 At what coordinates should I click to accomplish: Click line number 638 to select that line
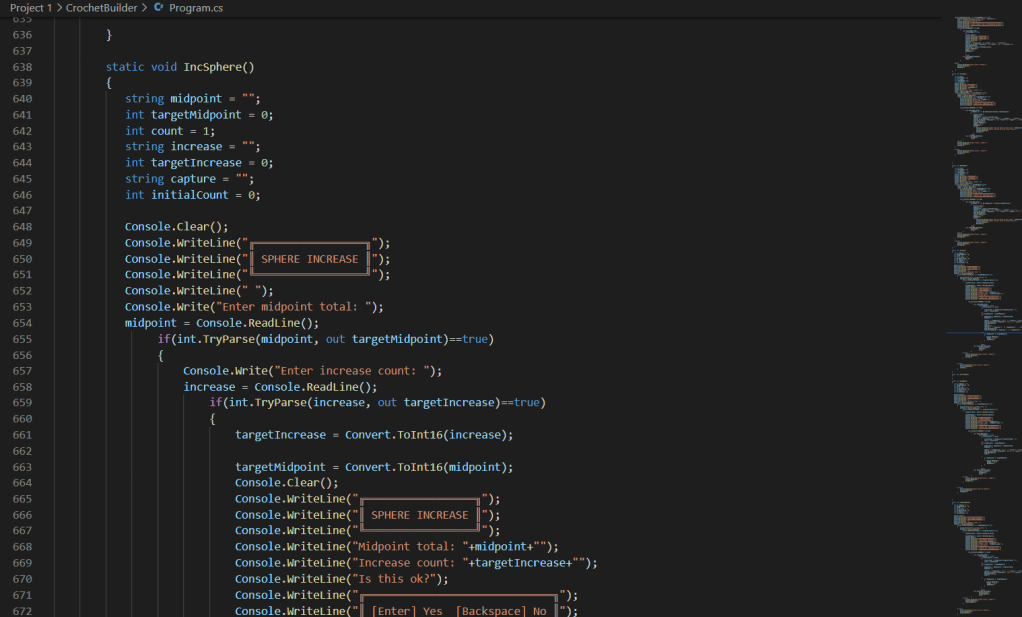coord(22,66)
